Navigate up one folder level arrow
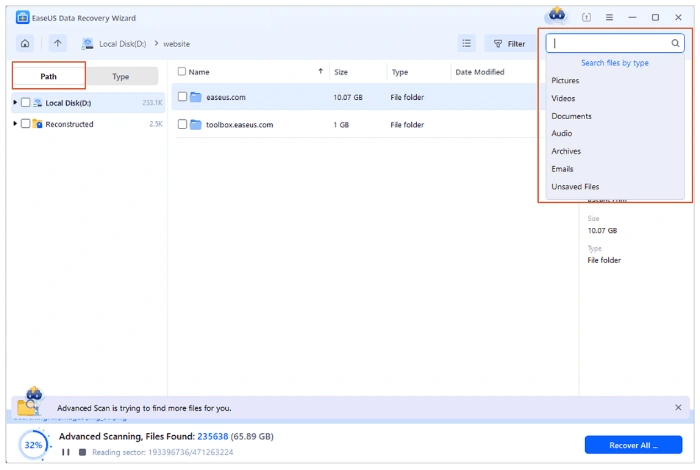The image size is (700, 470). coord(58,43)
